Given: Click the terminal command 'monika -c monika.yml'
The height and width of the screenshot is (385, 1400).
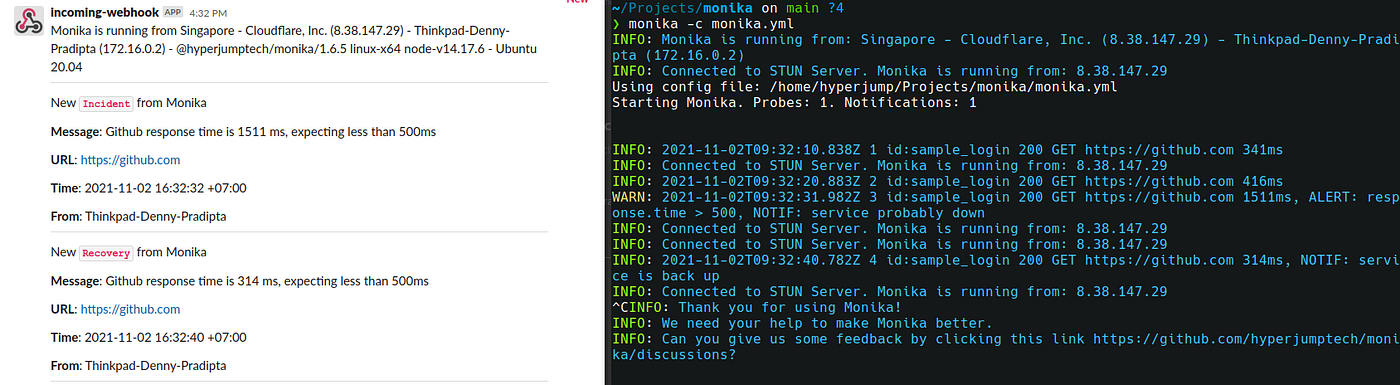Looking at the screenshot, I should click(x=711, y=23).
